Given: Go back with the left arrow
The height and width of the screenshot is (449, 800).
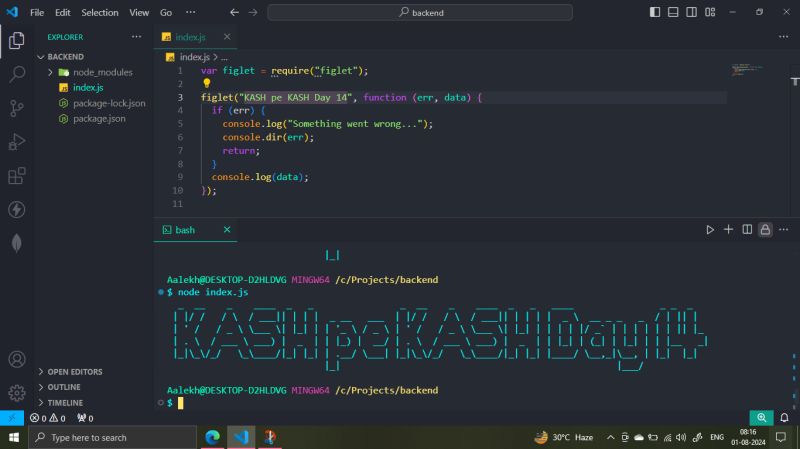Looking at the screenshot, I should 234,12.
